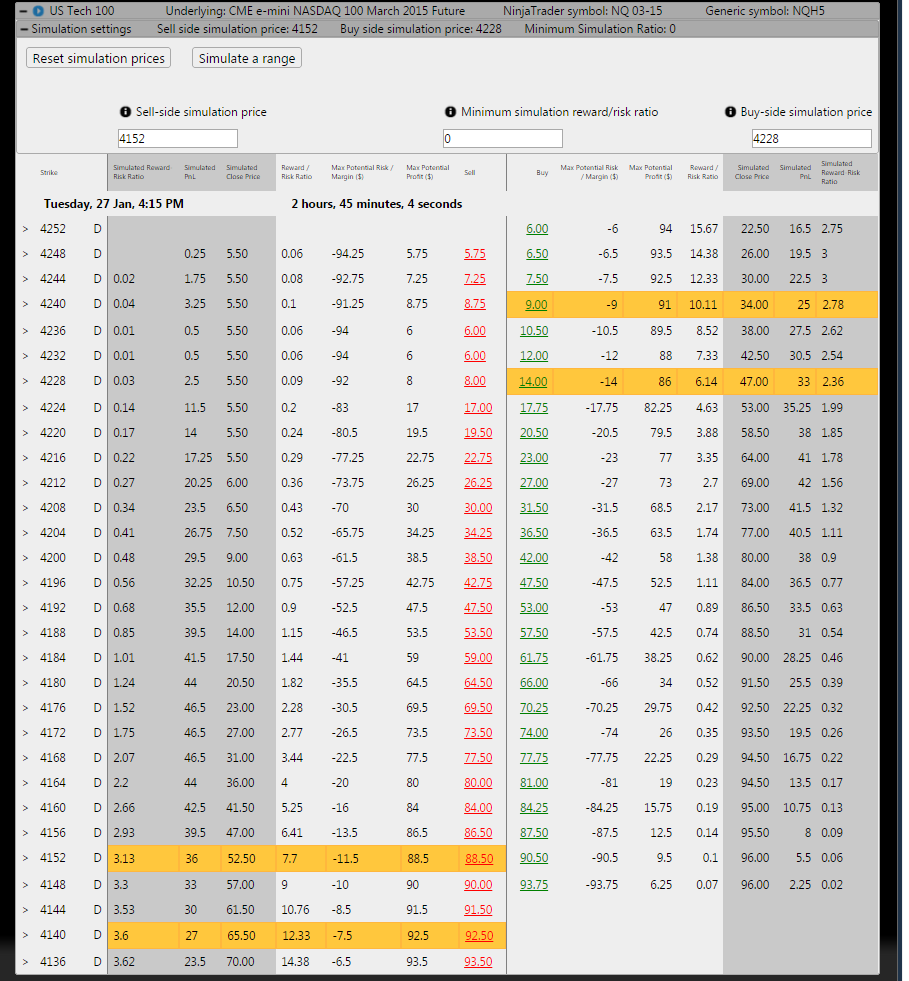Open buy price 9.00 on strike 4240
The height and width of the screenshot is (981, 909).
pyautogui.click(x=536, y=305)
